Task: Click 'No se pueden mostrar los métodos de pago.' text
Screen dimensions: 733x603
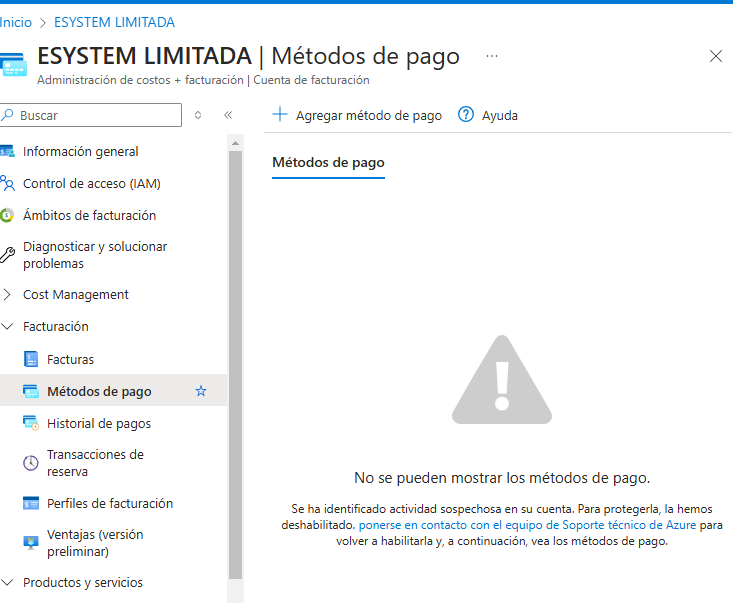Action: pos(502,478)
